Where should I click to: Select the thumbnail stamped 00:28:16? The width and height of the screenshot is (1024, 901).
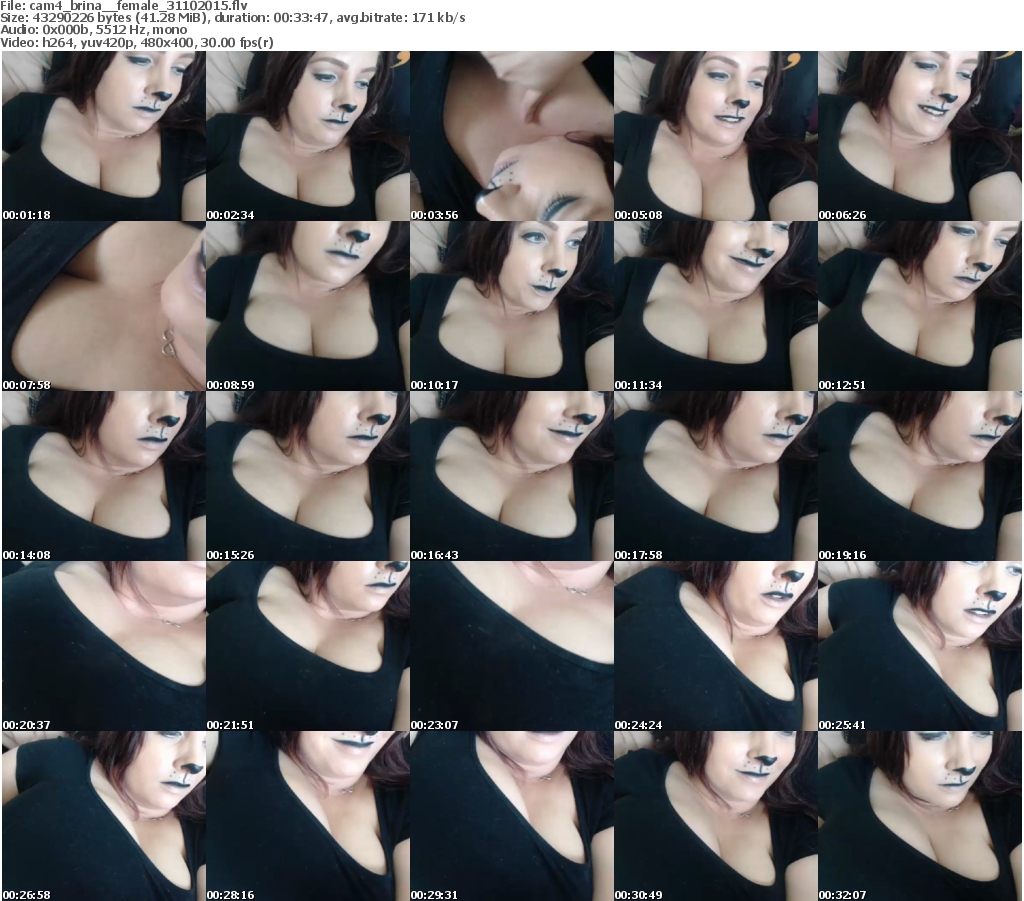pos(308,816)
